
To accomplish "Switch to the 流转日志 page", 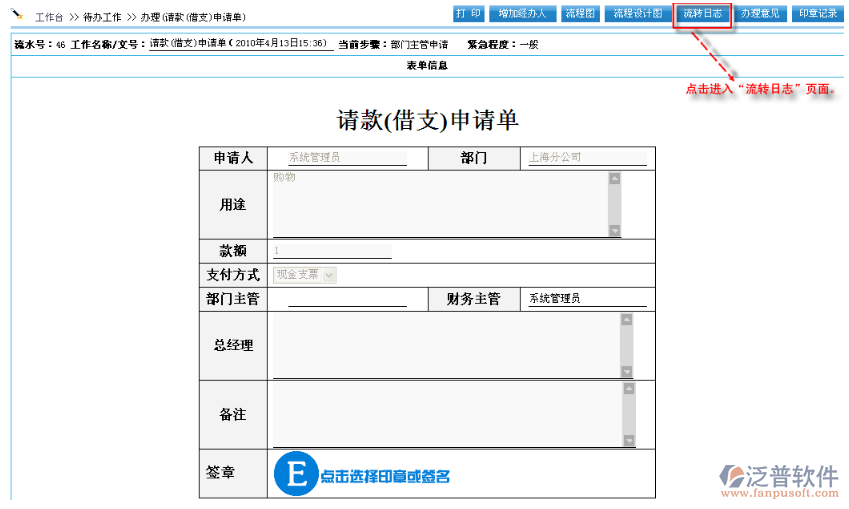I will (x=702, y=14).
